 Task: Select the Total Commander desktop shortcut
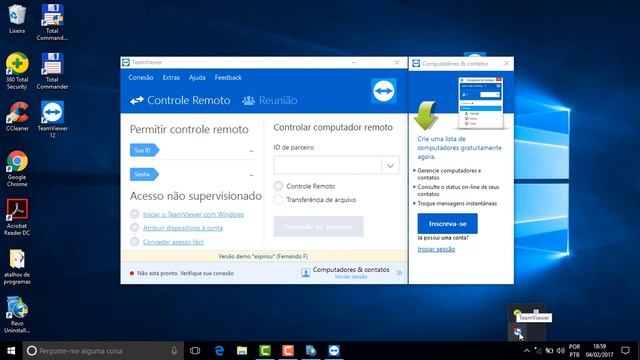52,71
